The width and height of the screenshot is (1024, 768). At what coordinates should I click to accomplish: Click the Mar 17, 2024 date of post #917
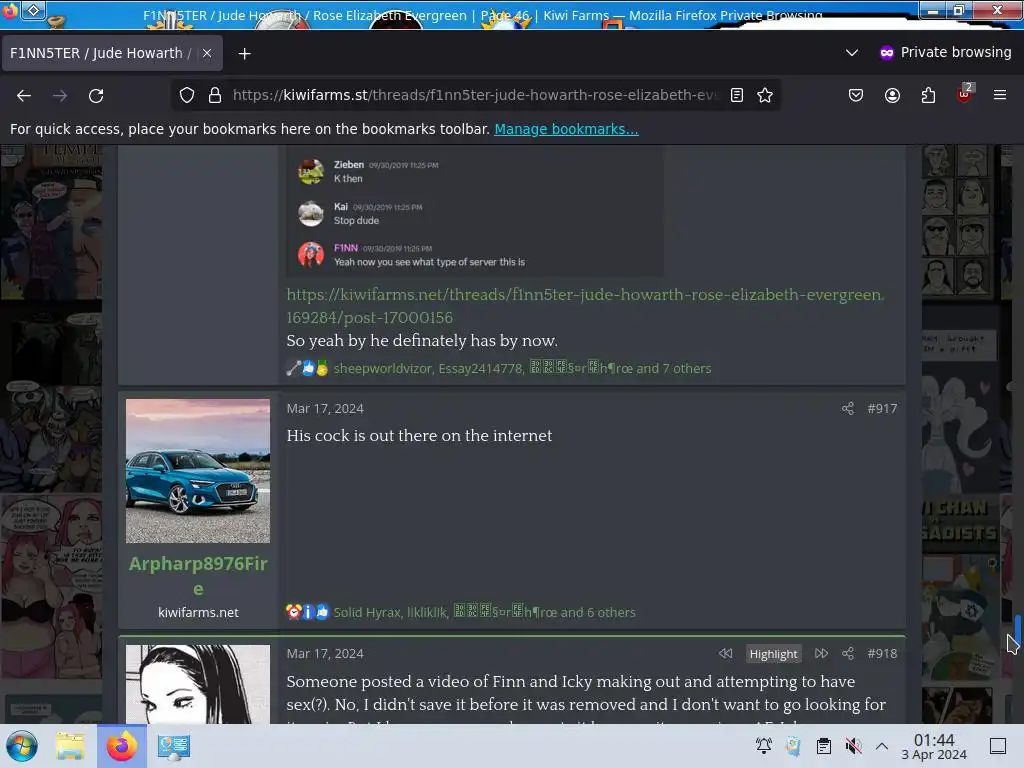point(325,409)
